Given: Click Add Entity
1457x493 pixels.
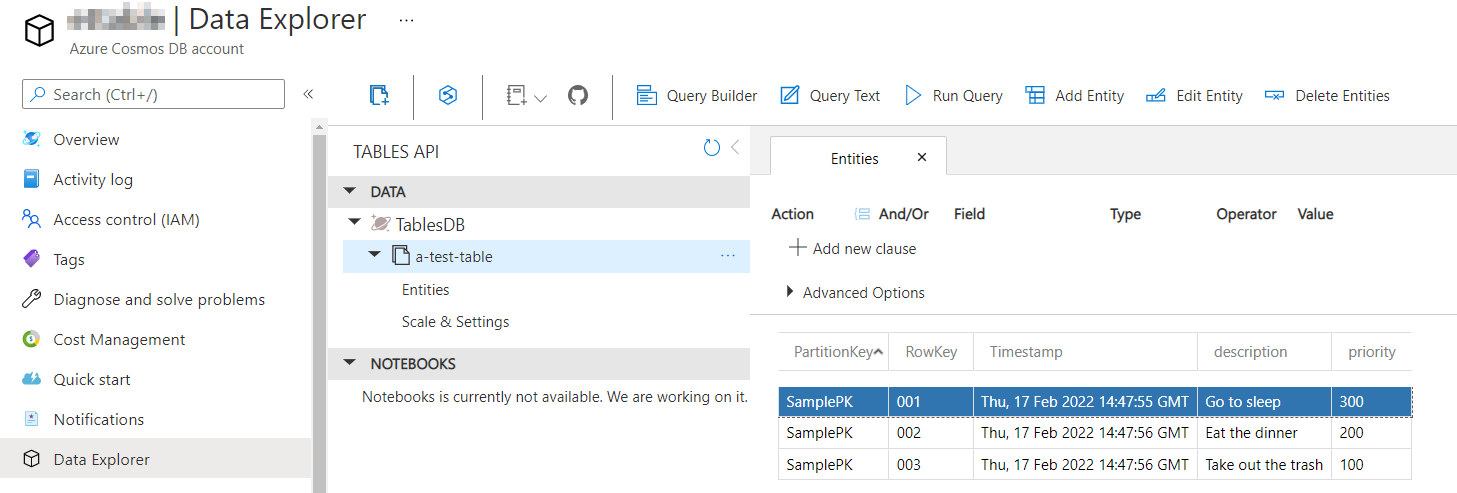Looking at the screenshot, I should (1075, 96).
